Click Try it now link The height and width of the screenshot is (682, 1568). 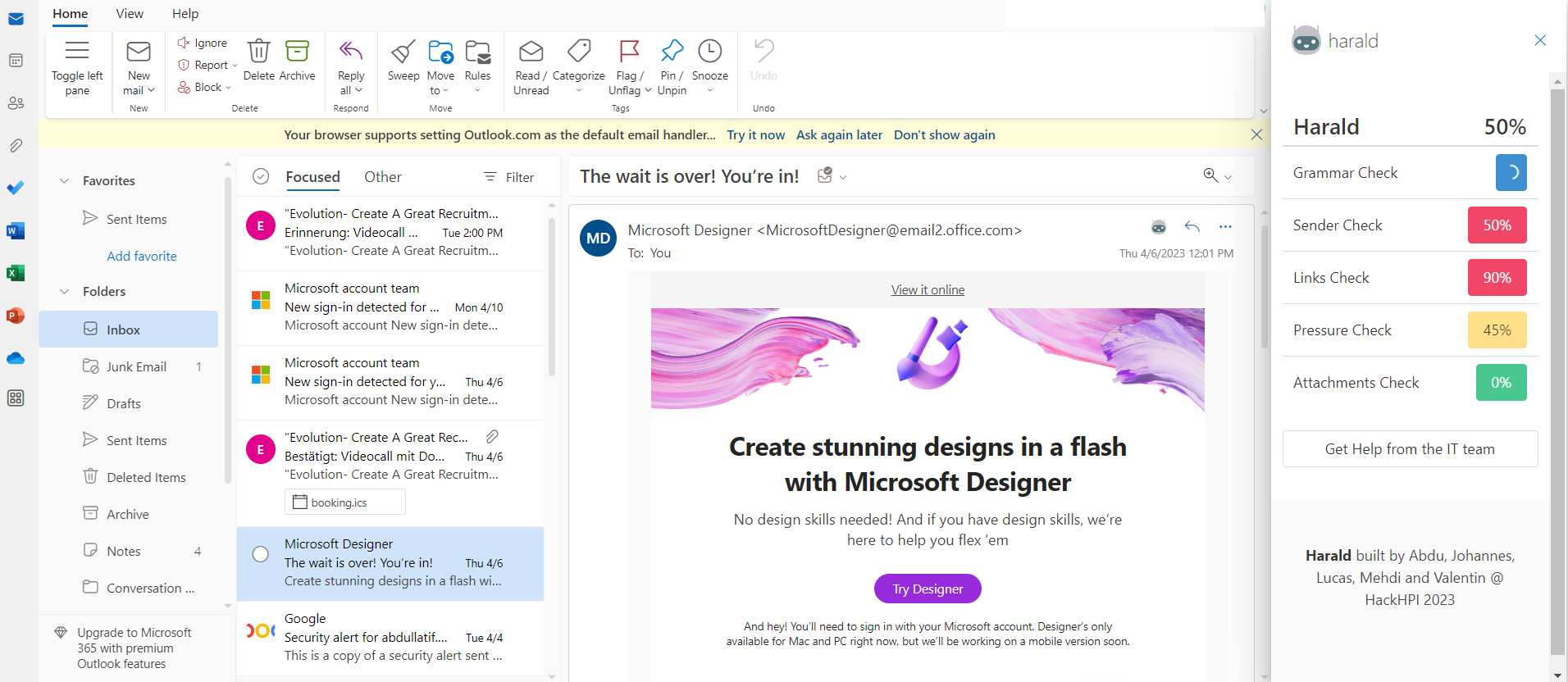pos(756,135)
